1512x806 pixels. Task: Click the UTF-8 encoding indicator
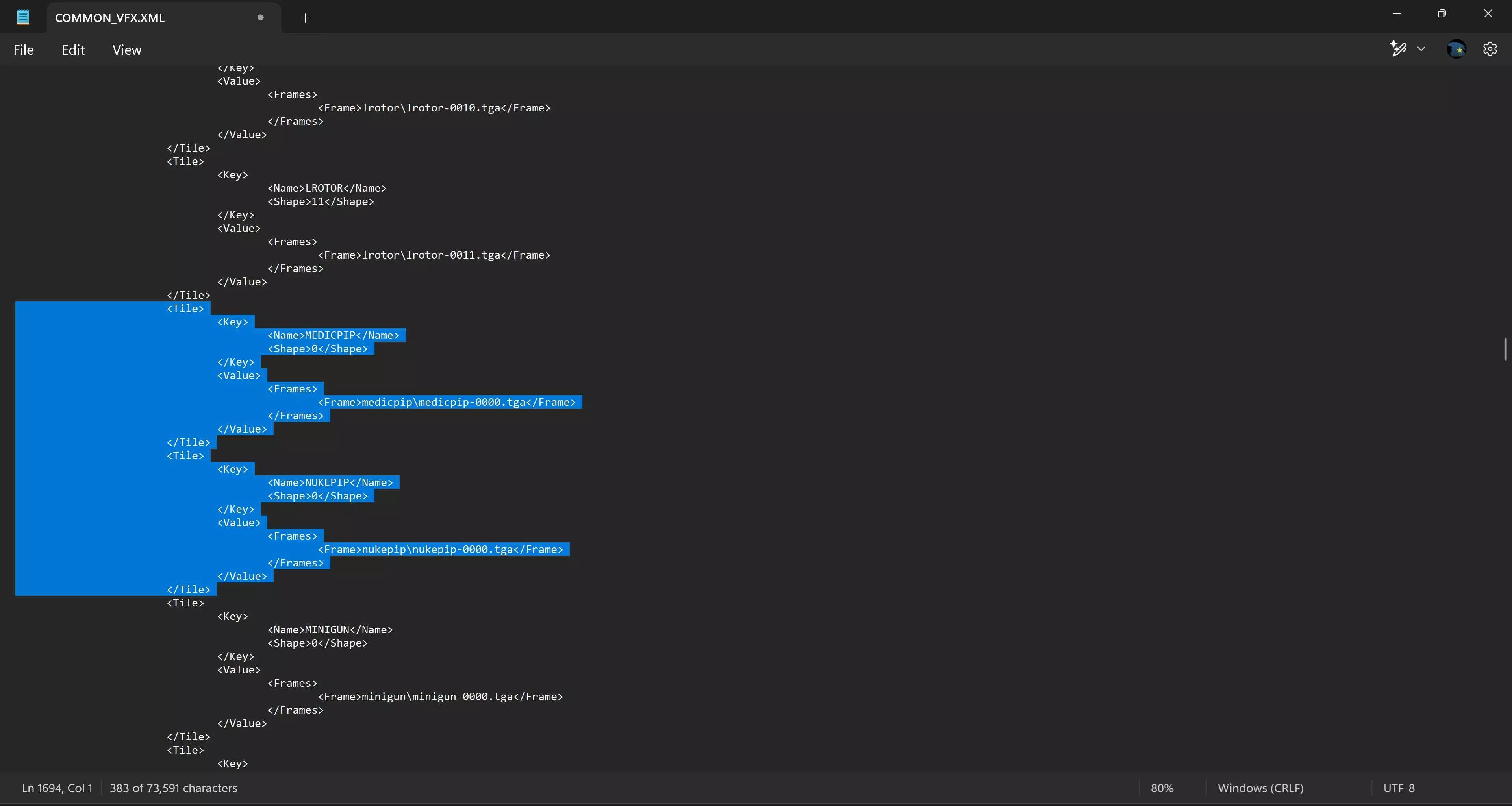click(1399, 788)
